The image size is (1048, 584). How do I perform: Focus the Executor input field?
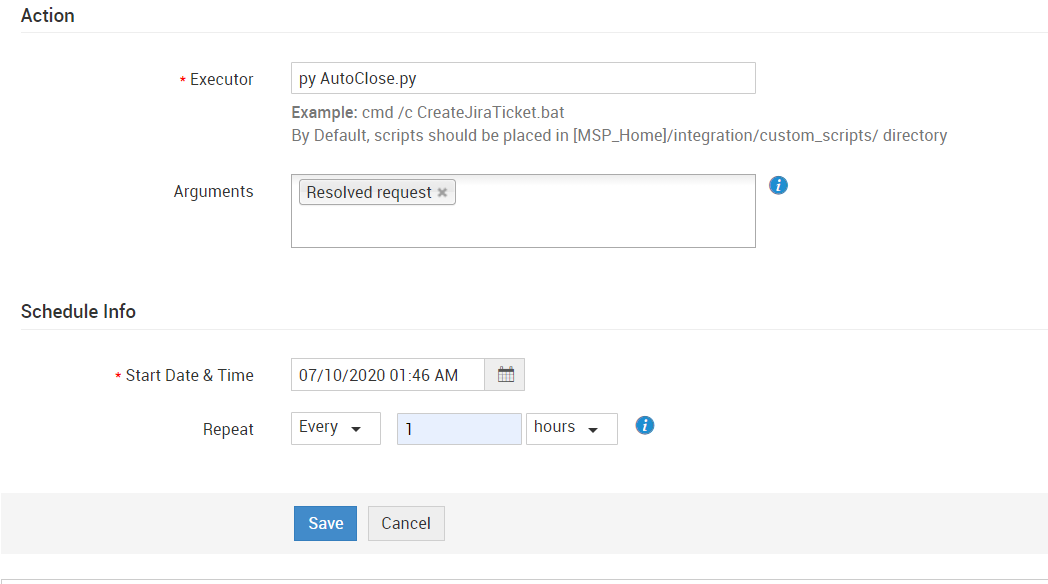coord(522,78)
